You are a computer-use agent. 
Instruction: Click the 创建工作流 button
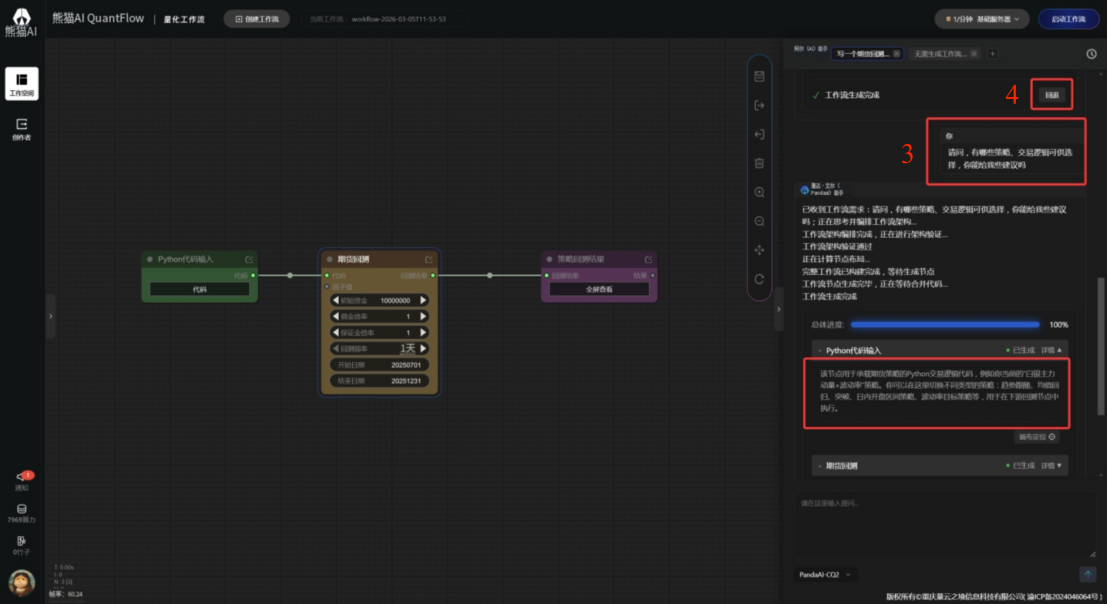coord(257,19)
